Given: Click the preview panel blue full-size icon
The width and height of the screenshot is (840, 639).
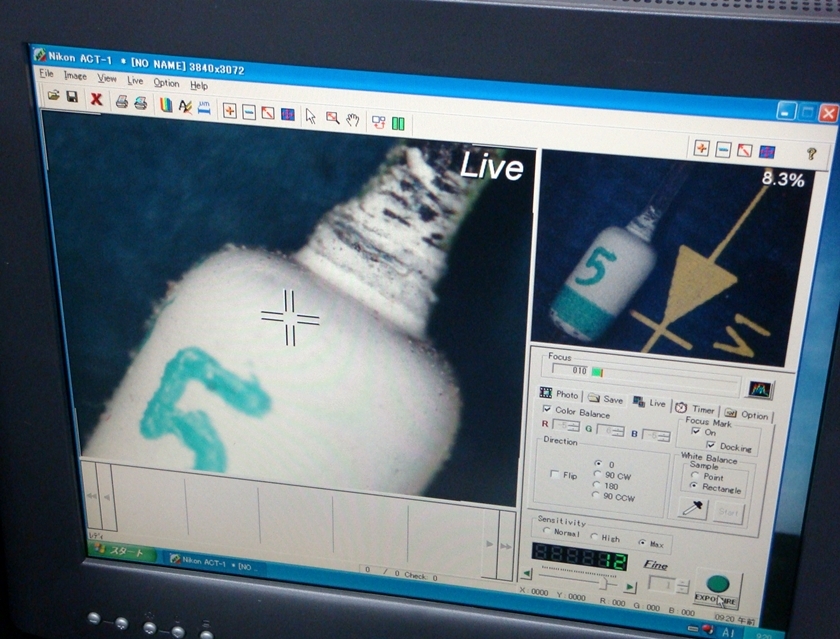Looking at the screenshot, I should 767,152.
